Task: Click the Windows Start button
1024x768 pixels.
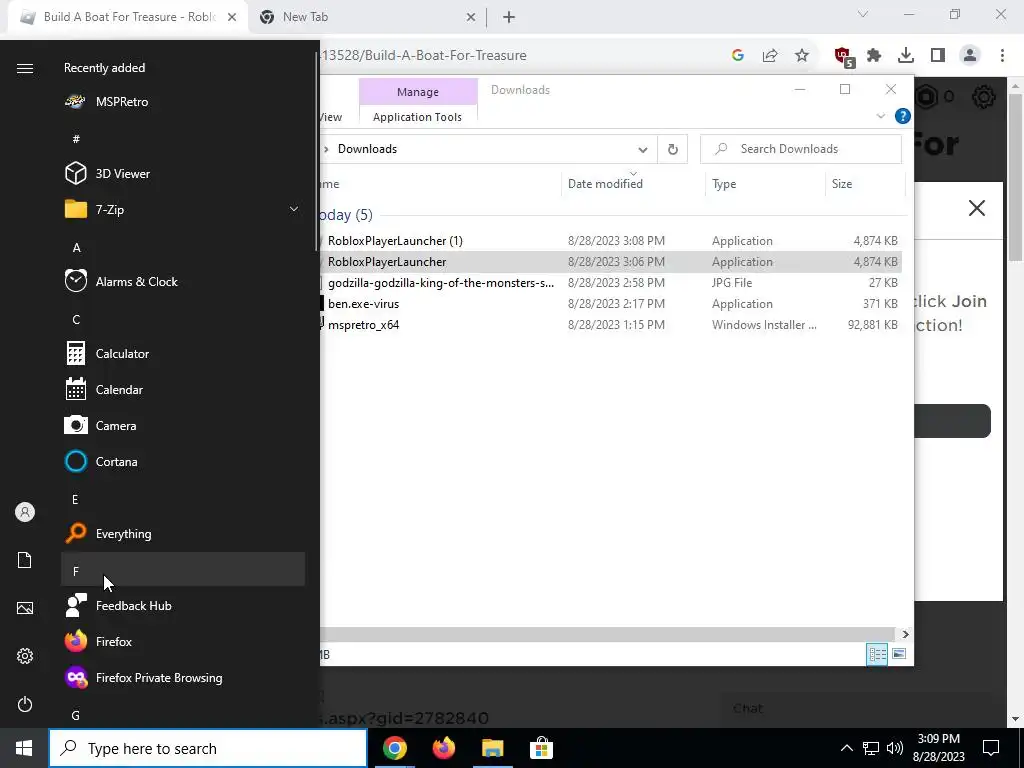Action: tap(24, 748)
